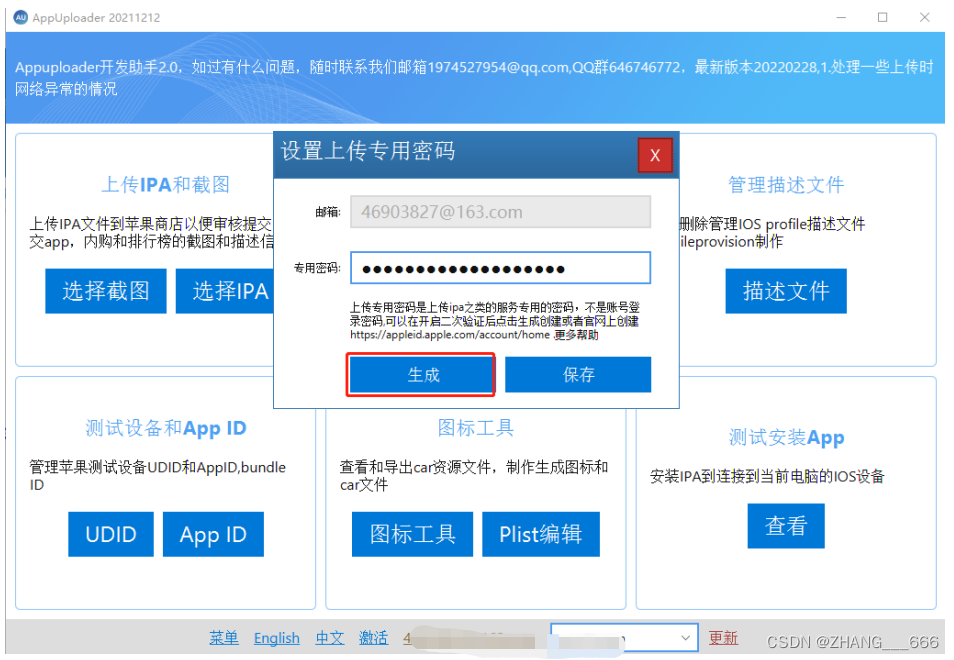
Task: Click the 测试设备和App ID heading
Action: tap(165, 428)
